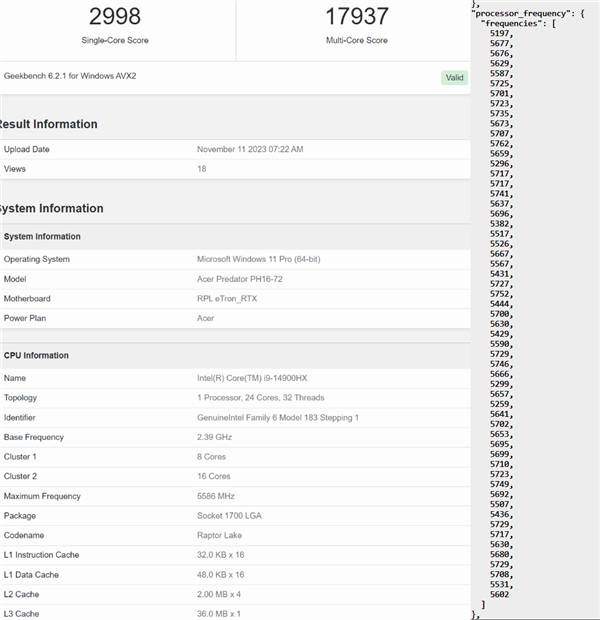Select the 17937 Multi-Core Score value
Viewport: 600px width, 620px height.
pos(357,16)
